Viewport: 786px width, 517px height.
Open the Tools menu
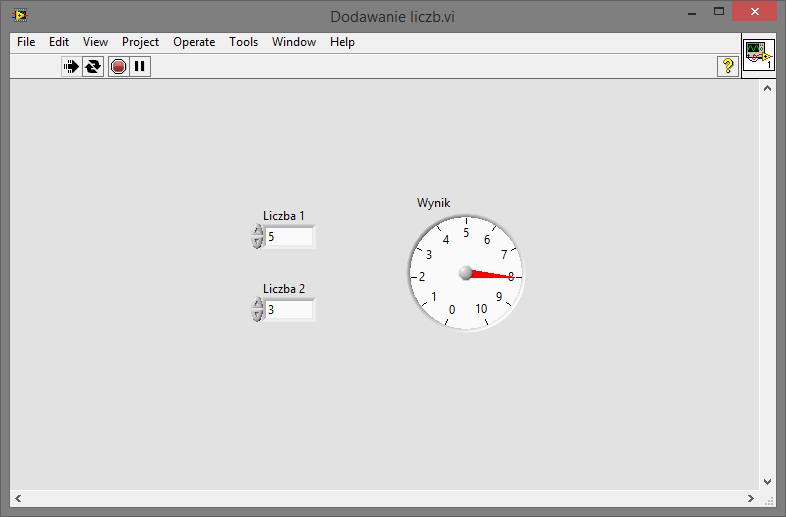pyautogui.click(x=243, y=42)
